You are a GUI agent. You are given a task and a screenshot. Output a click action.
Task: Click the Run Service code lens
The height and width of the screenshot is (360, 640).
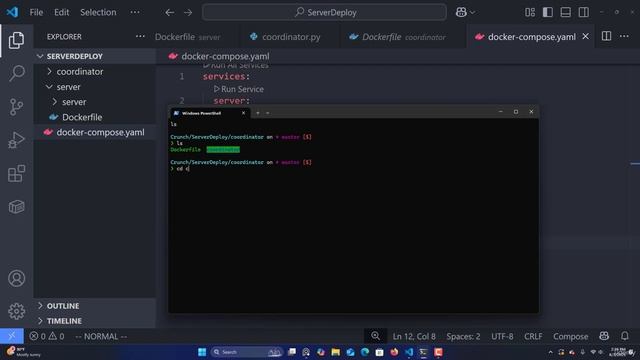tap(239, 89)
